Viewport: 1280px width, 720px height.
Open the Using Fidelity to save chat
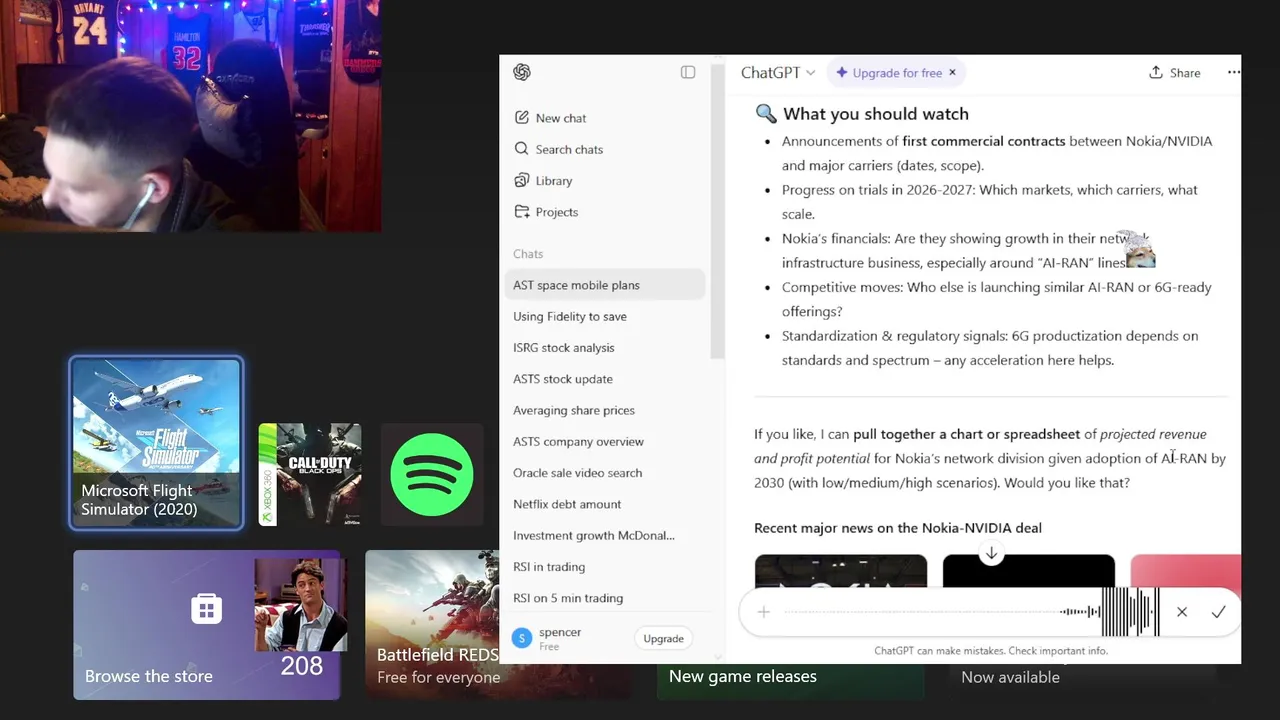[x=606, y=316]
